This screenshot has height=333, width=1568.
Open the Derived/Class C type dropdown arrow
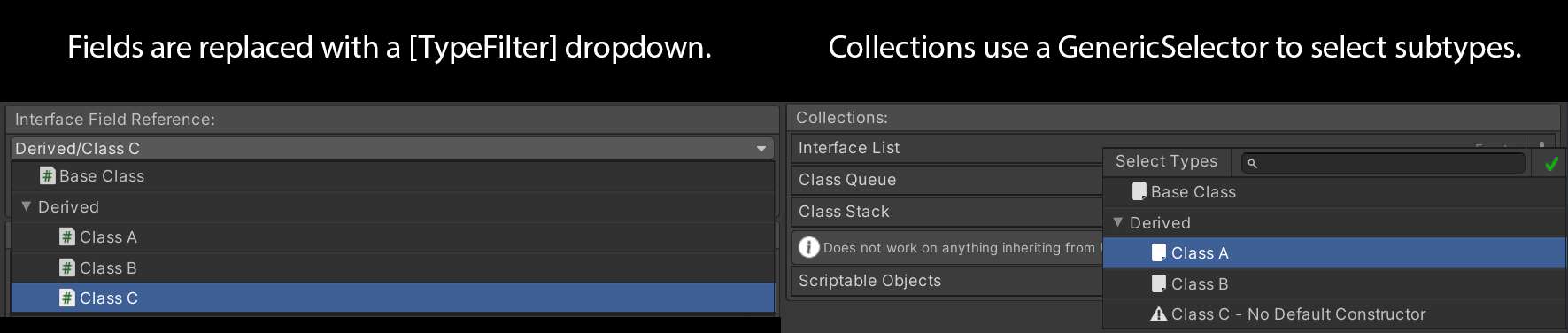pyautogui.click(x=761, y=149)
